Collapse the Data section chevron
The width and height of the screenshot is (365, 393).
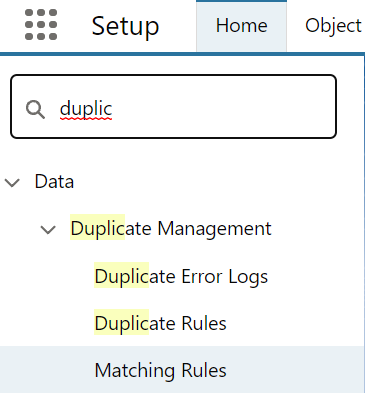point(12,183)
